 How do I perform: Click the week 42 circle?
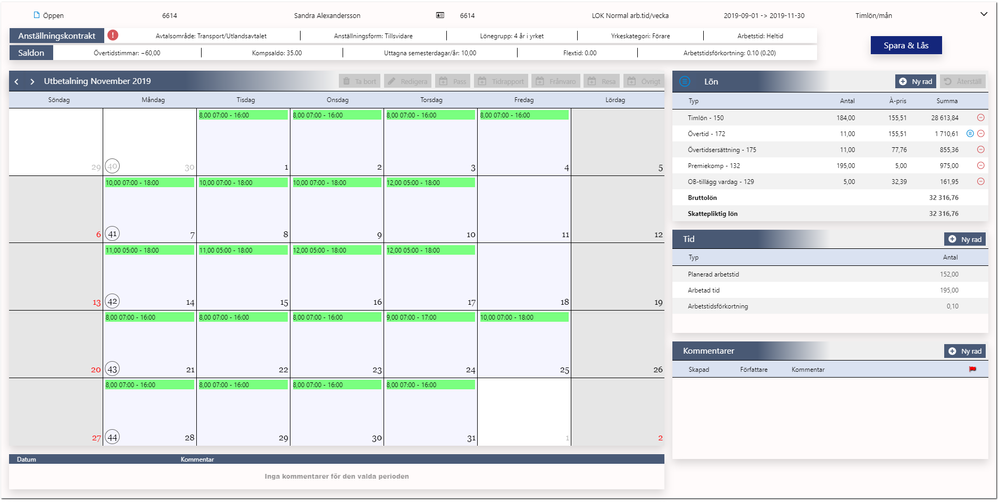112,301
